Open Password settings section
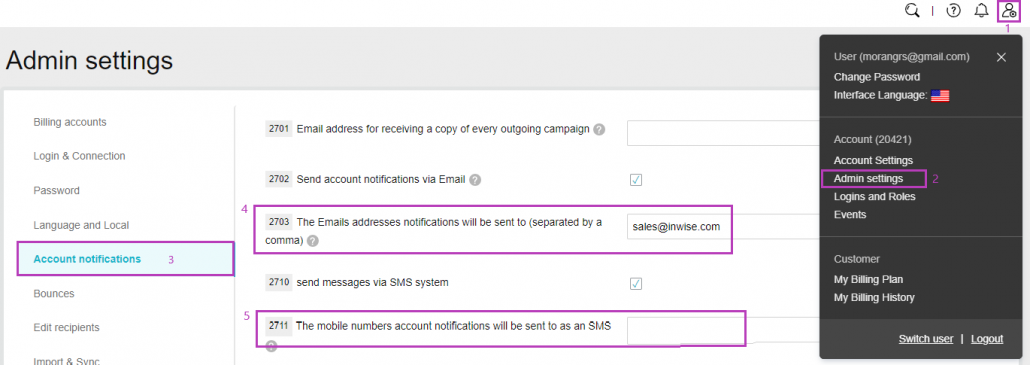 (x=56, y=190)
